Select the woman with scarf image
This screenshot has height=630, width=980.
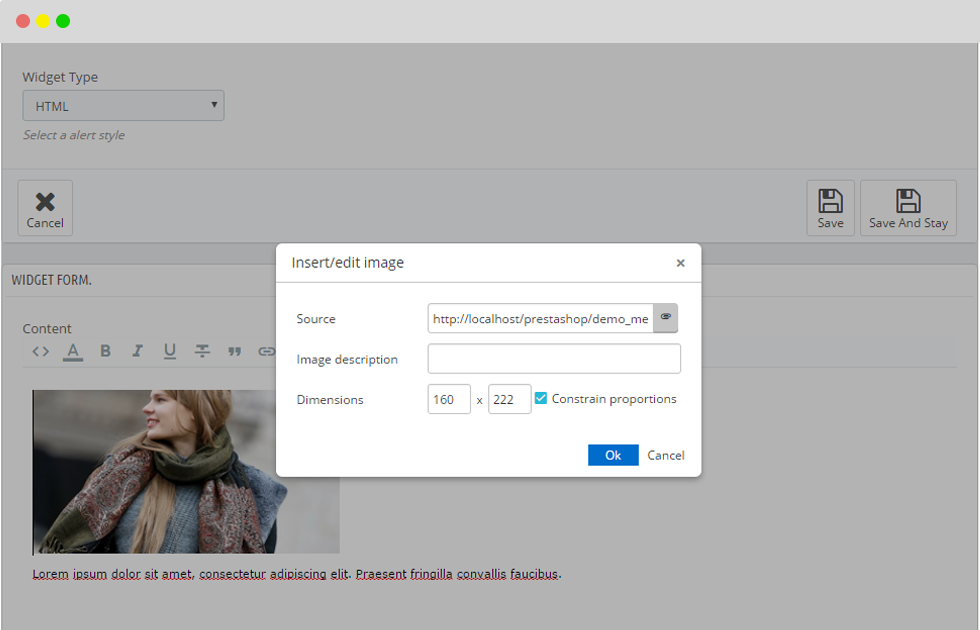pyautogui.click(x=186, y=472)
